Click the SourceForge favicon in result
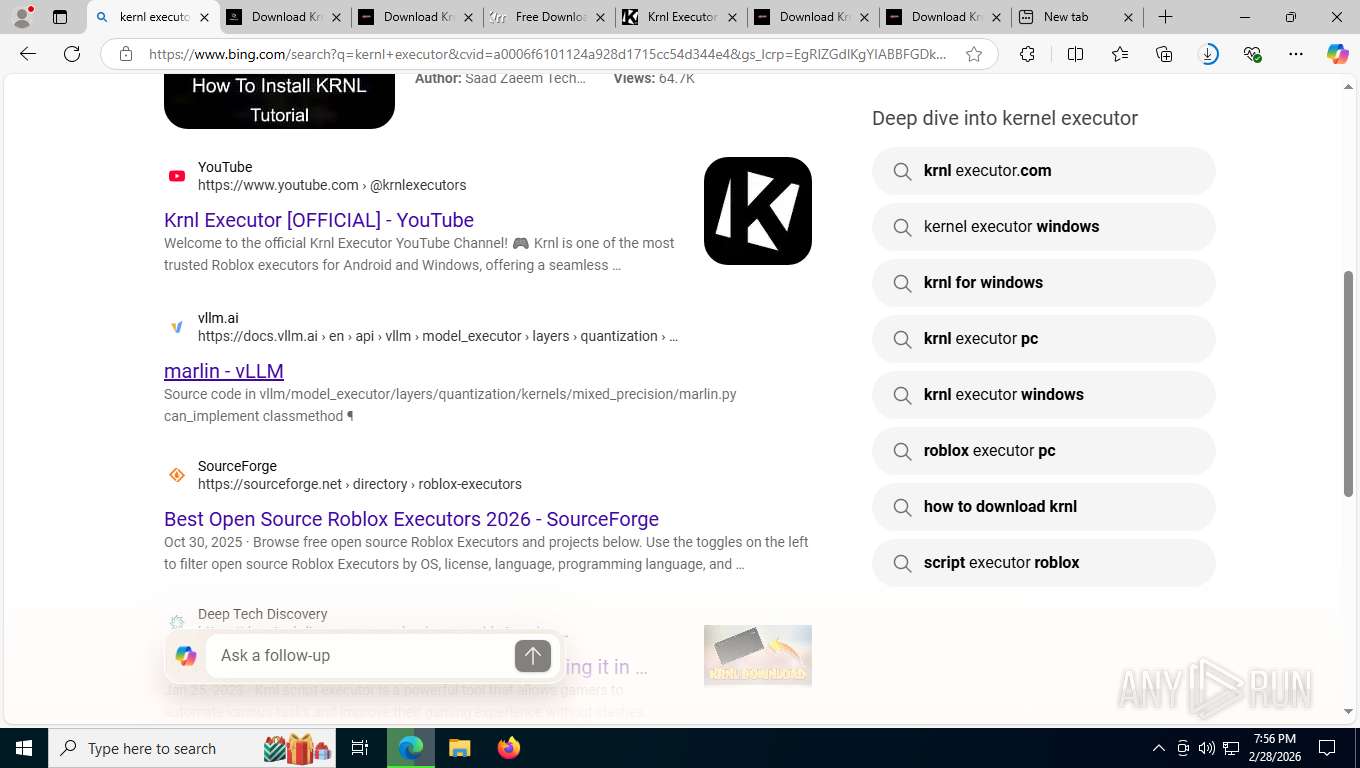Viewport: 1360px width, 768px height. 177,475
